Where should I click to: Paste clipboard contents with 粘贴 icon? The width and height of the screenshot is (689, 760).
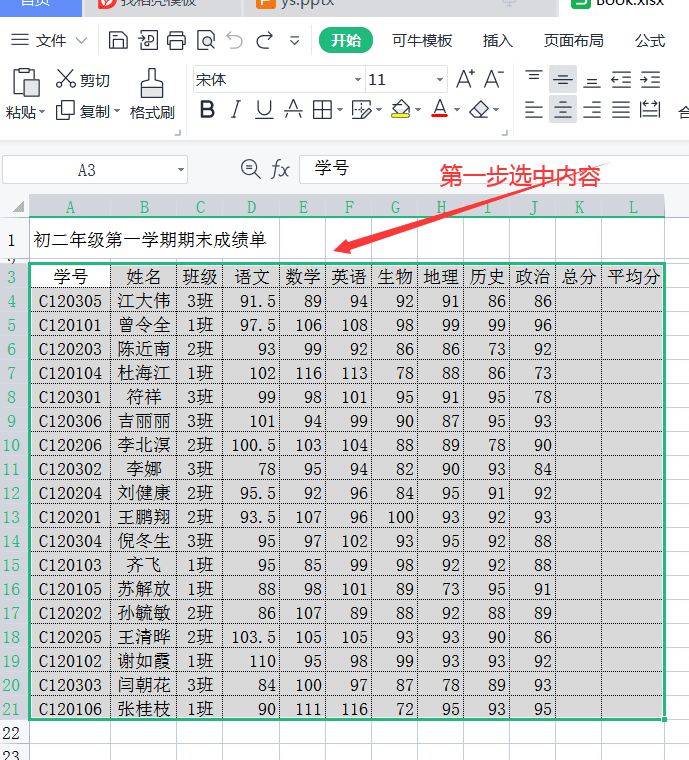(26, 82)
